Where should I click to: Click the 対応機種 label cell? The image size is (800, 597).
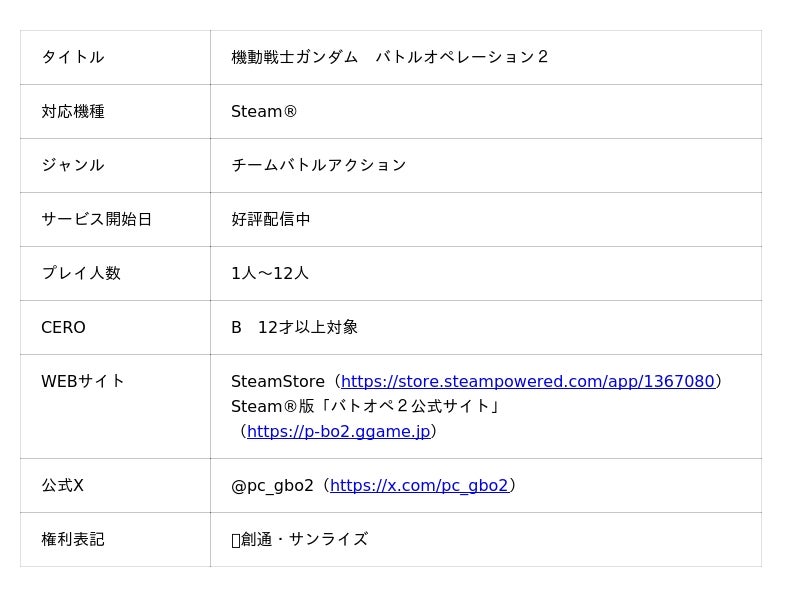pyautogui.click(x=73, y=111)
